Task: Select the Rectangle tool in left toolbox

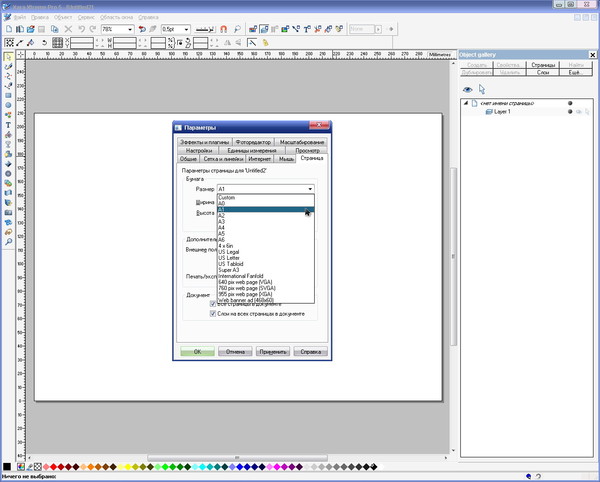Action: click(8, 96)
